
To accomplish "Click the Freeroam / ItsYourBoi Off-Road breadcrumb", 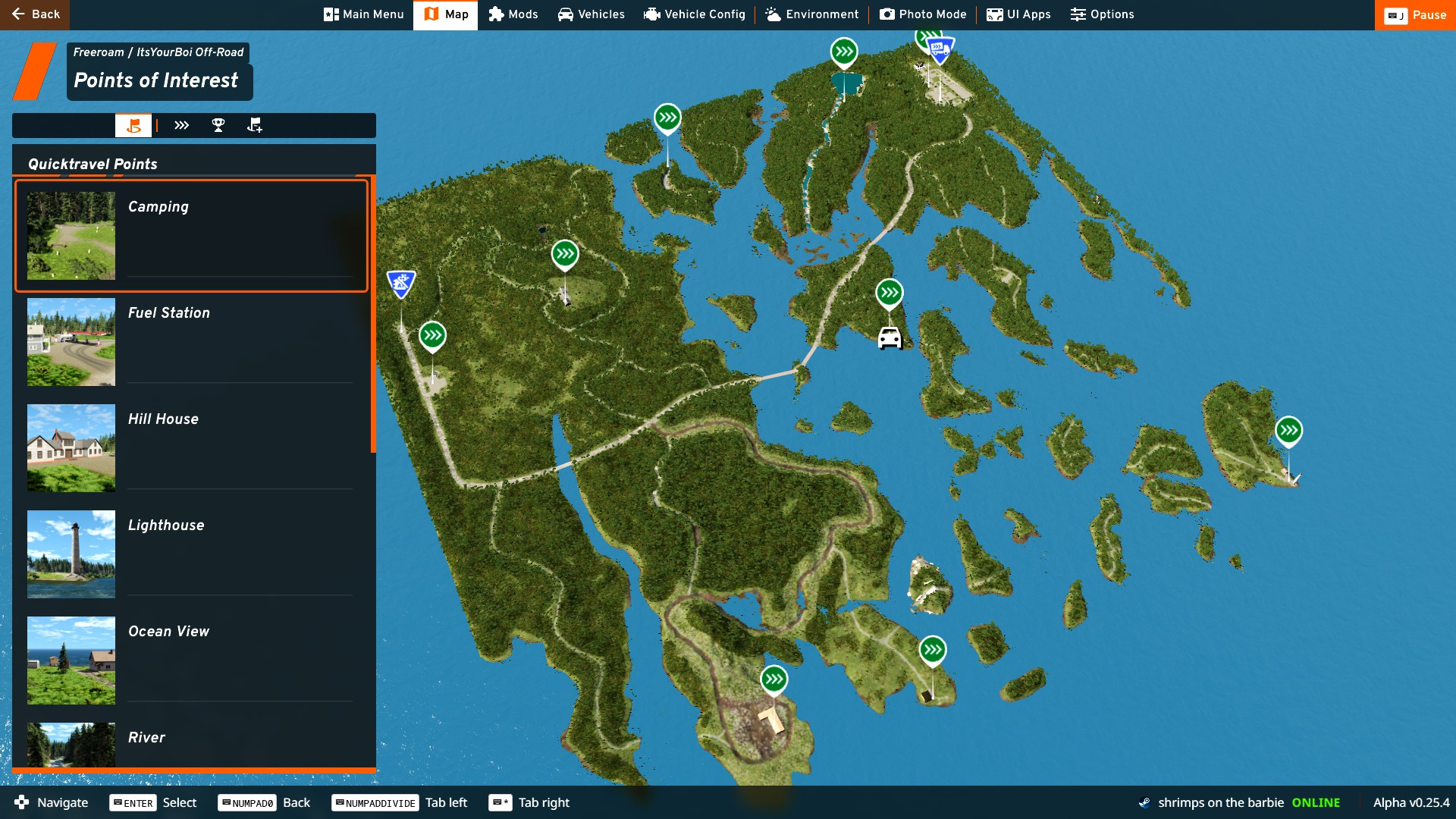I will (158, 52).
